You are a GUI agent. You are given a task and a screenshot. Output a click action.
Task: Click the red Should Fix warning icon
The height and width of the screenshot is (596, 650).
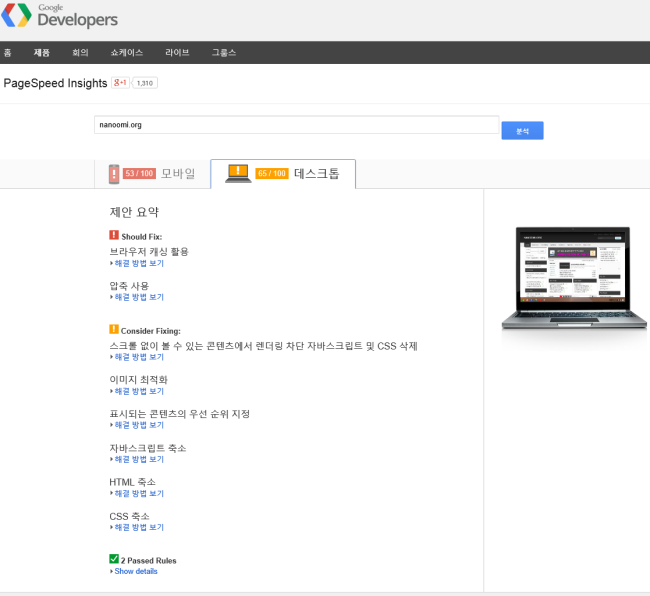pos(114,235)
